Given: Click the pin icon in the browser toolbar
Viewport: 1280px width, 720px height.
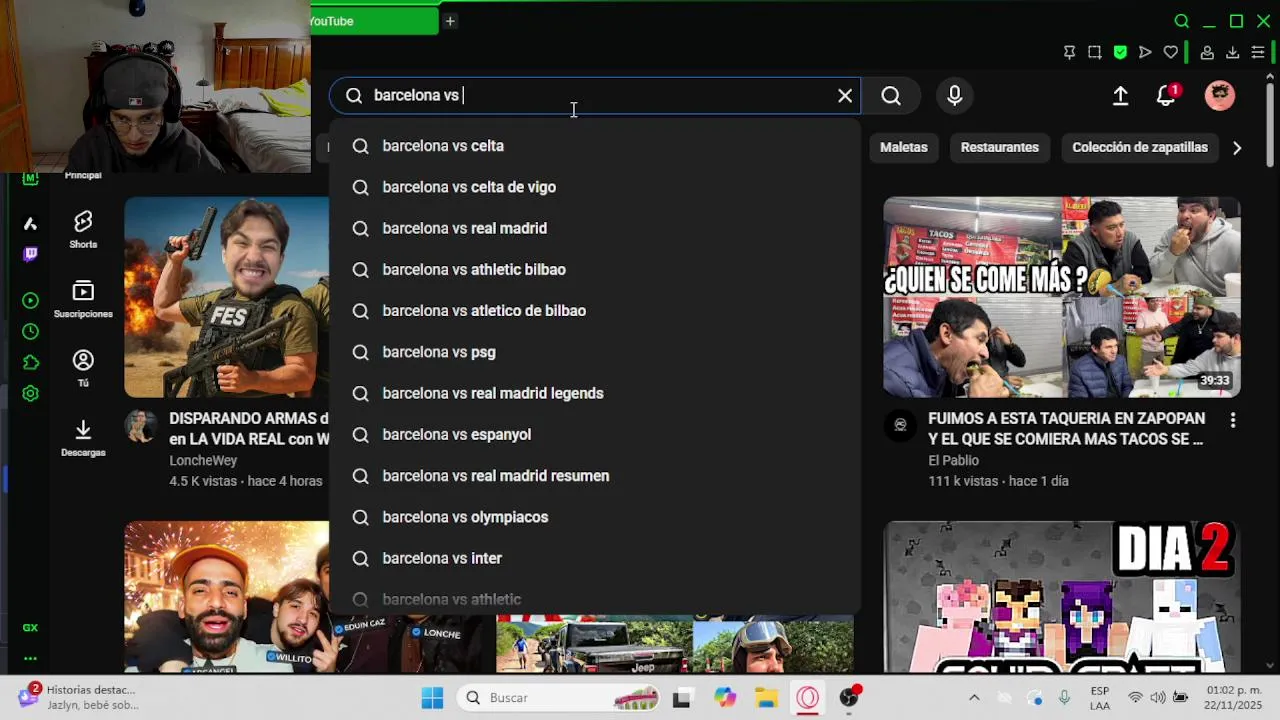Looking at the screenshot, I should point(1069,52).
